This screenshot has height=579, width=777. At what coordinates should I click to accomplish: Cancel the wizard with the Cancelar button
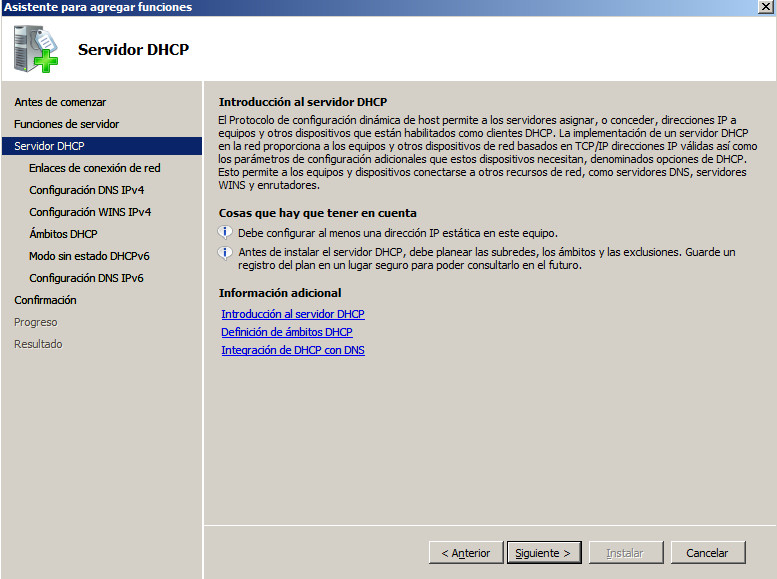(707, 553)
